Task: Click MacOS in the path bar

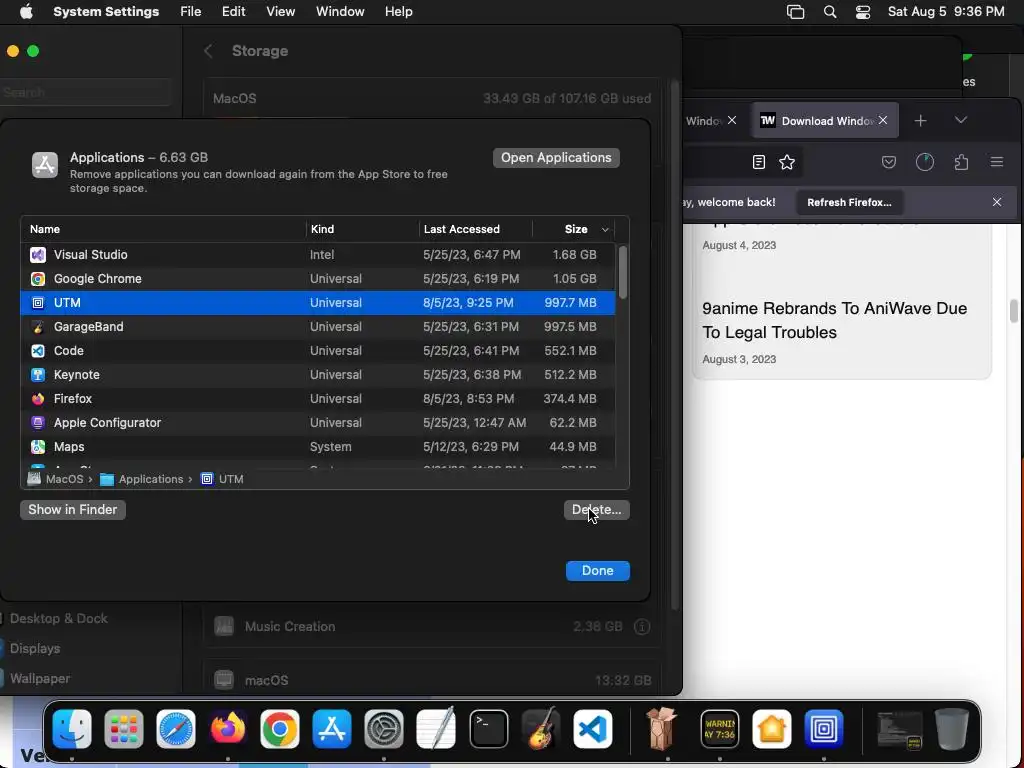Action: click(56, 479)
